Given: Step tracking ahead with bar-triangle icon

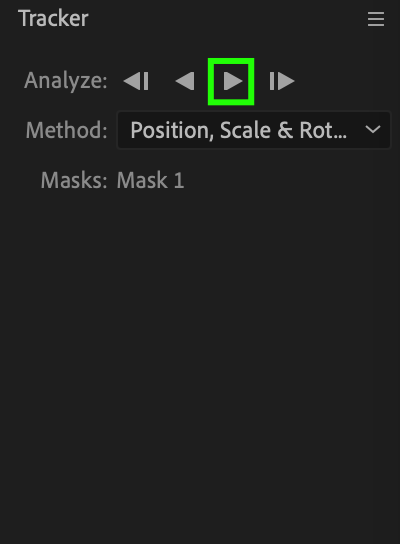Looking at the screenshot, I should [282, 82].
